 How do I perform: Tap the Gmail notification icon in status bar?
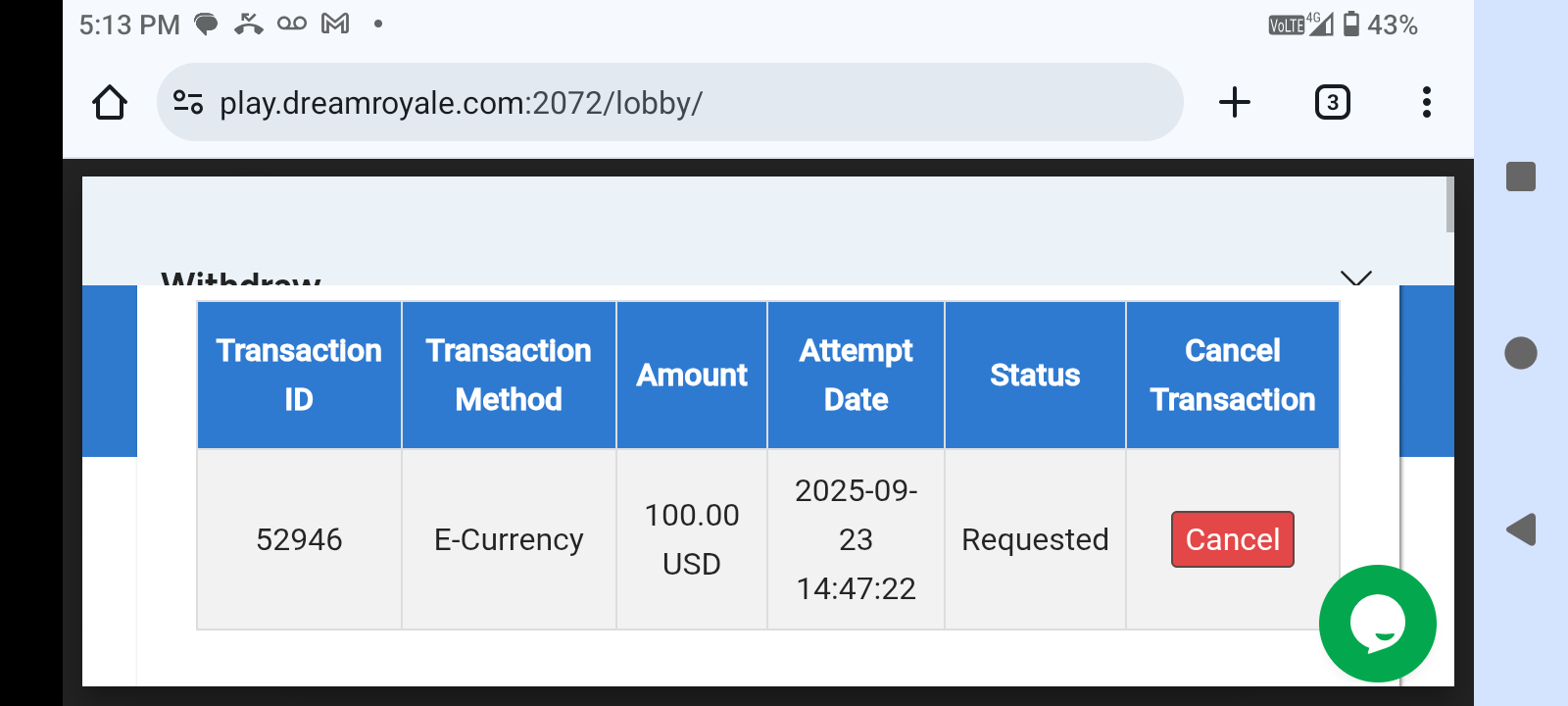(335, 24)
